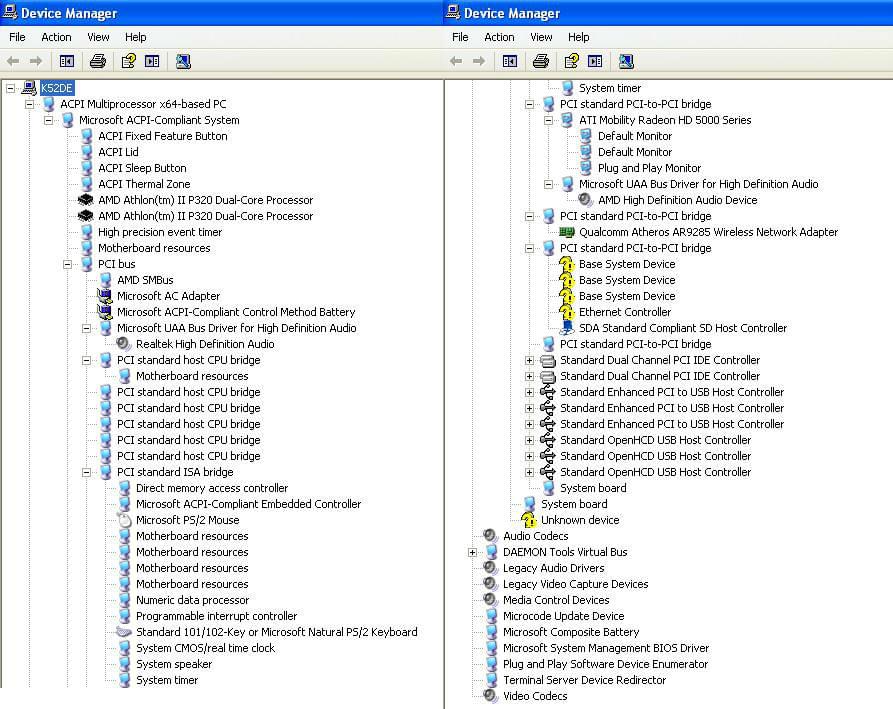Collapse the ATI Mobility Radeon HD 5000 node
This screenshot has height=709, width=893.
[x=548, y=120]
